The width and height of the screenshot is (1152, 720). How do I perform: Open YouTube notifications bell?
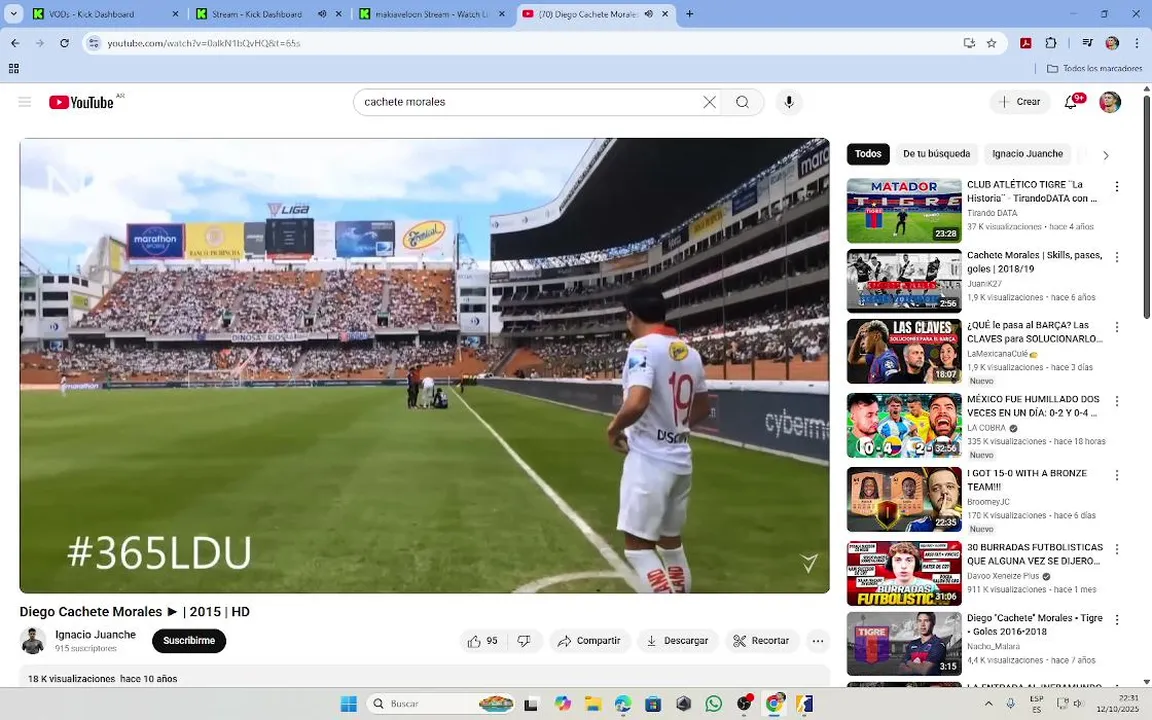(x=1072, y=102)
